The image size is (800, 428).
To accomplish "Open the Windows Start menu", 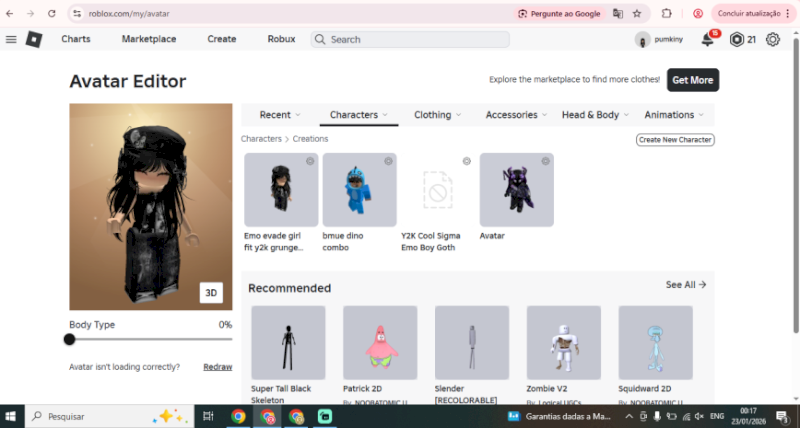I will coord(10,416).
